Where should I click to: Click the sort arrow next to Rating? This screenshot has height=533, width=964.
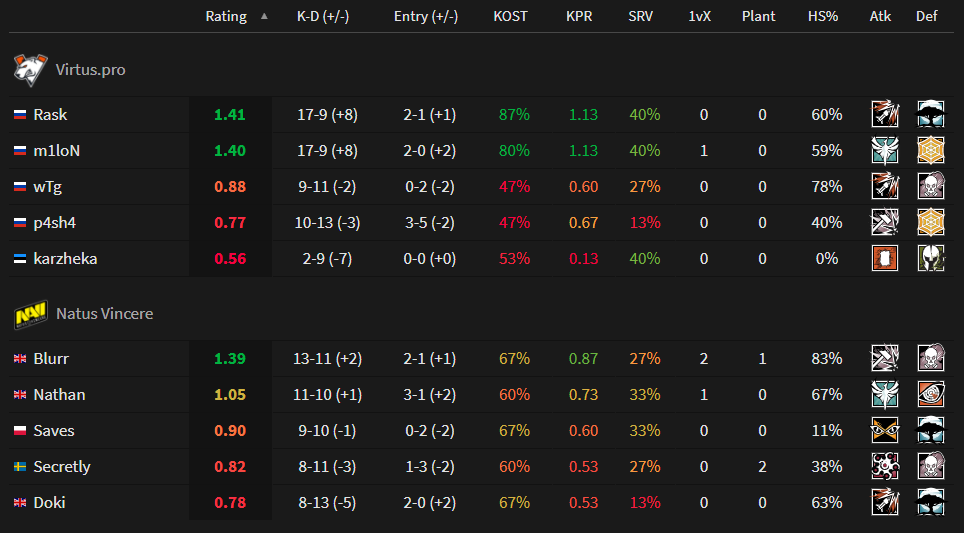coord(264,17)
